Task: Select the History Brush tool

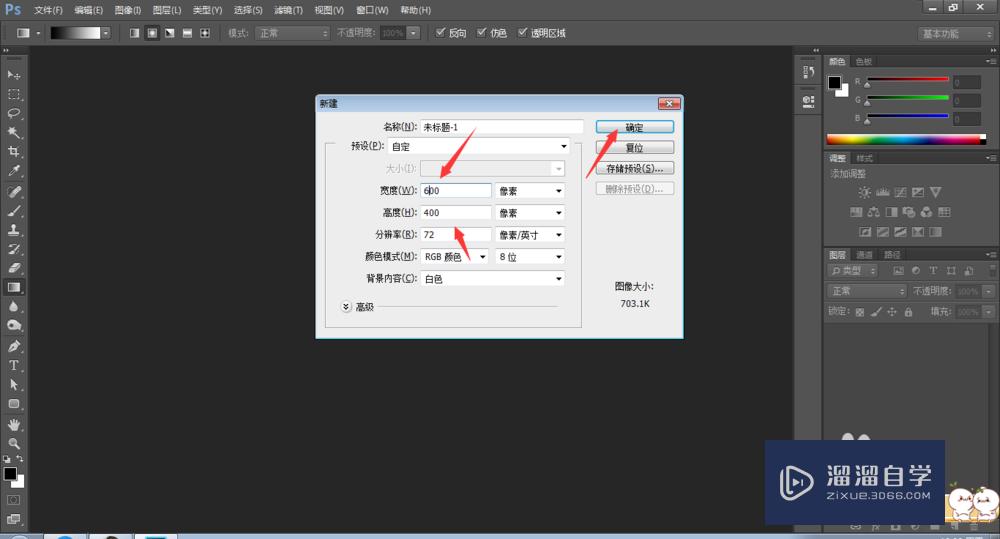Action: pyautogui.click(x=13, y=249)
